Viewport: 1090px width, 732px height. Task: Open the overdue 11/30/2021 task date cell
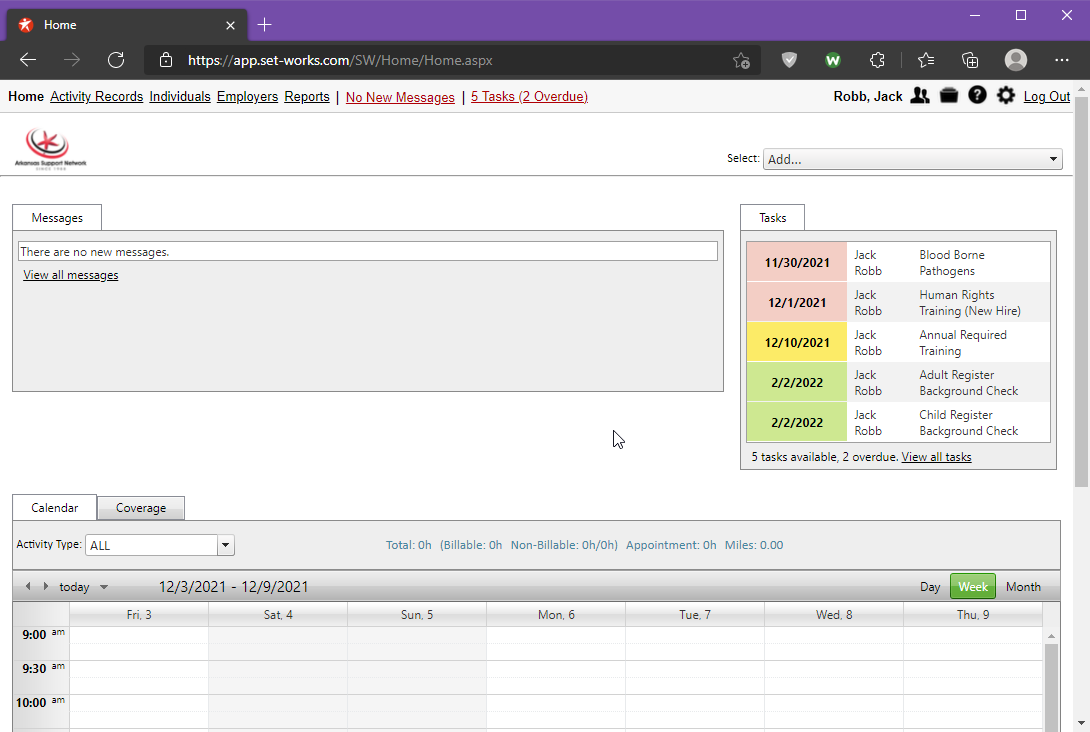click(797, 263)
